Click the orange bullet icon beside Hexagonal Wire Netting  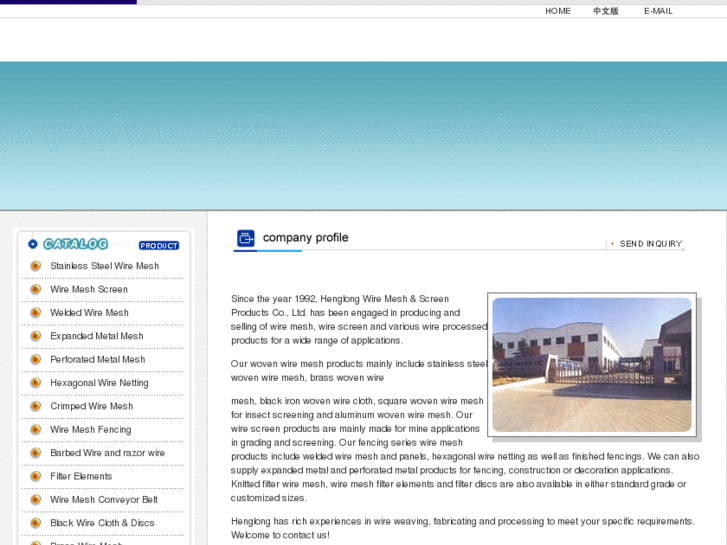point(35,383)
